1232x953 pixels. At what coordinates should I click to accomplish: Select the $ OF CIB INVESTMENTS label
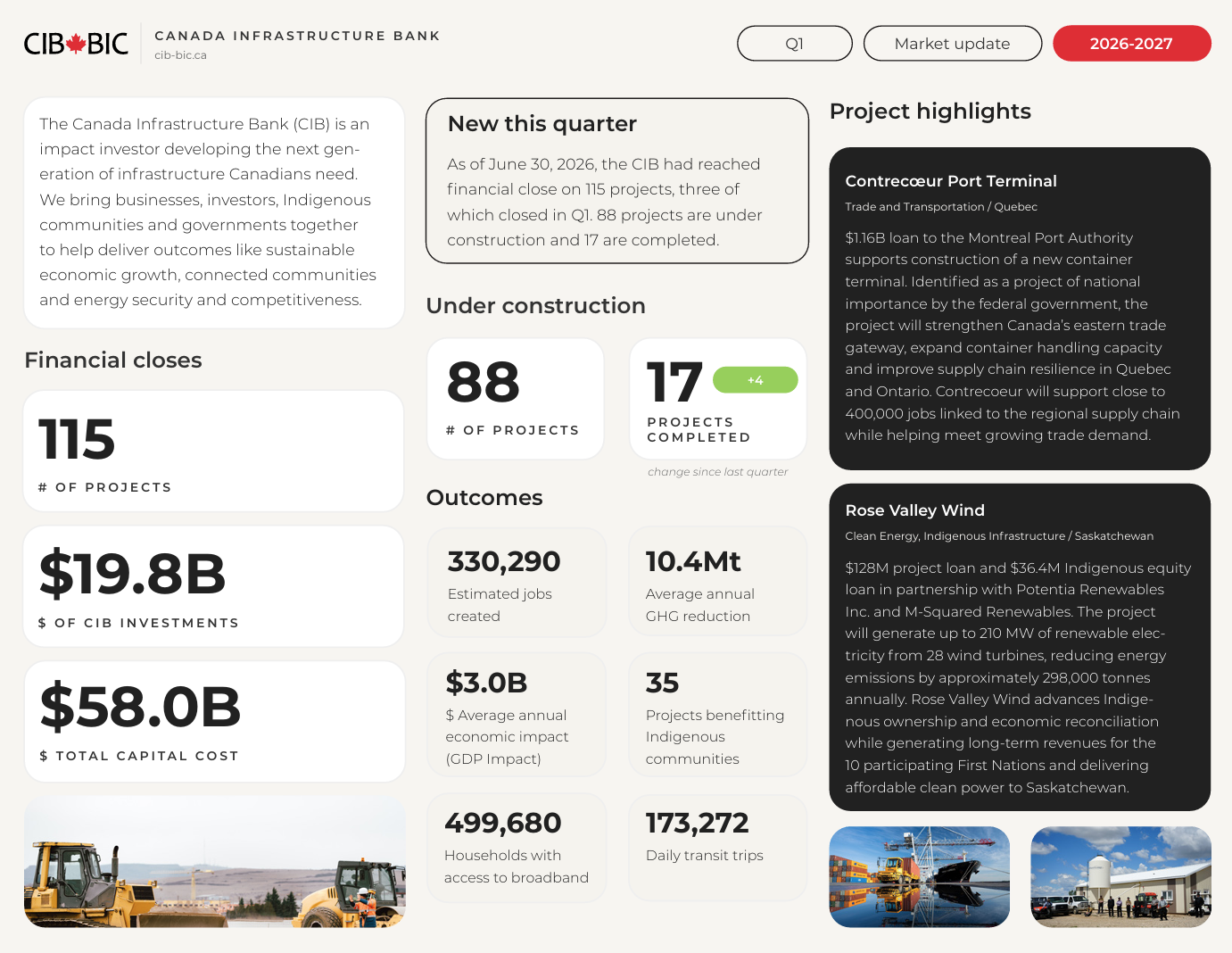pyautogui.click(x=139, y=623)
